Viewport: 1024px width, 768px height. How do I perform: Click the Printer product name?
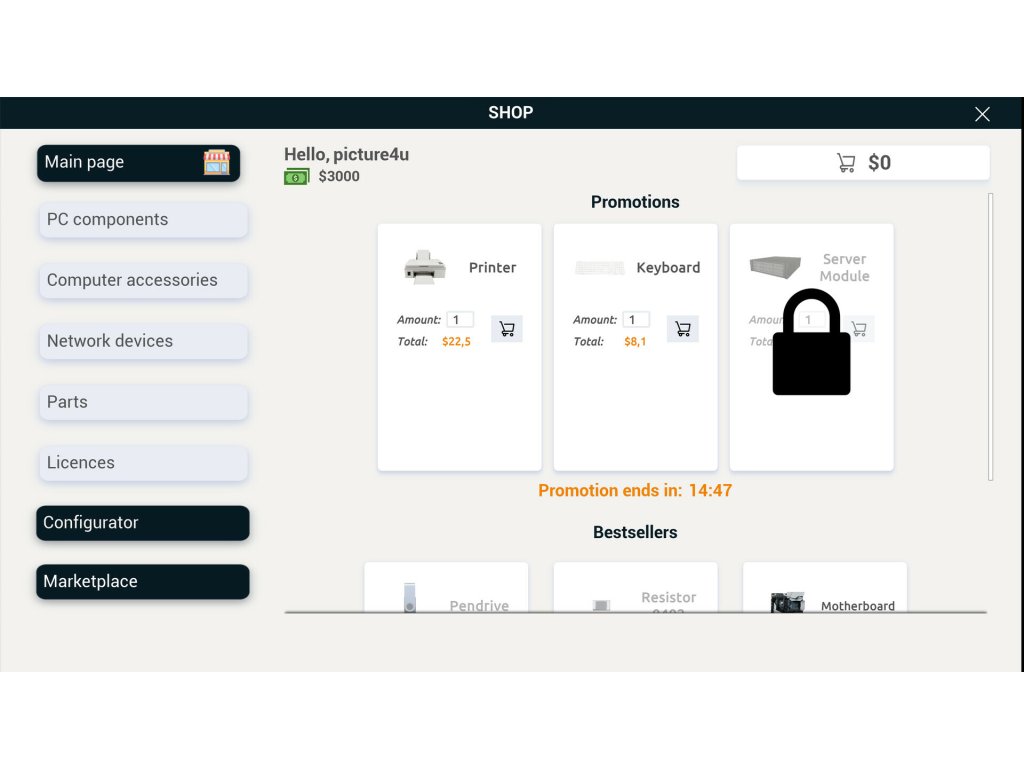tap(492, 268)
